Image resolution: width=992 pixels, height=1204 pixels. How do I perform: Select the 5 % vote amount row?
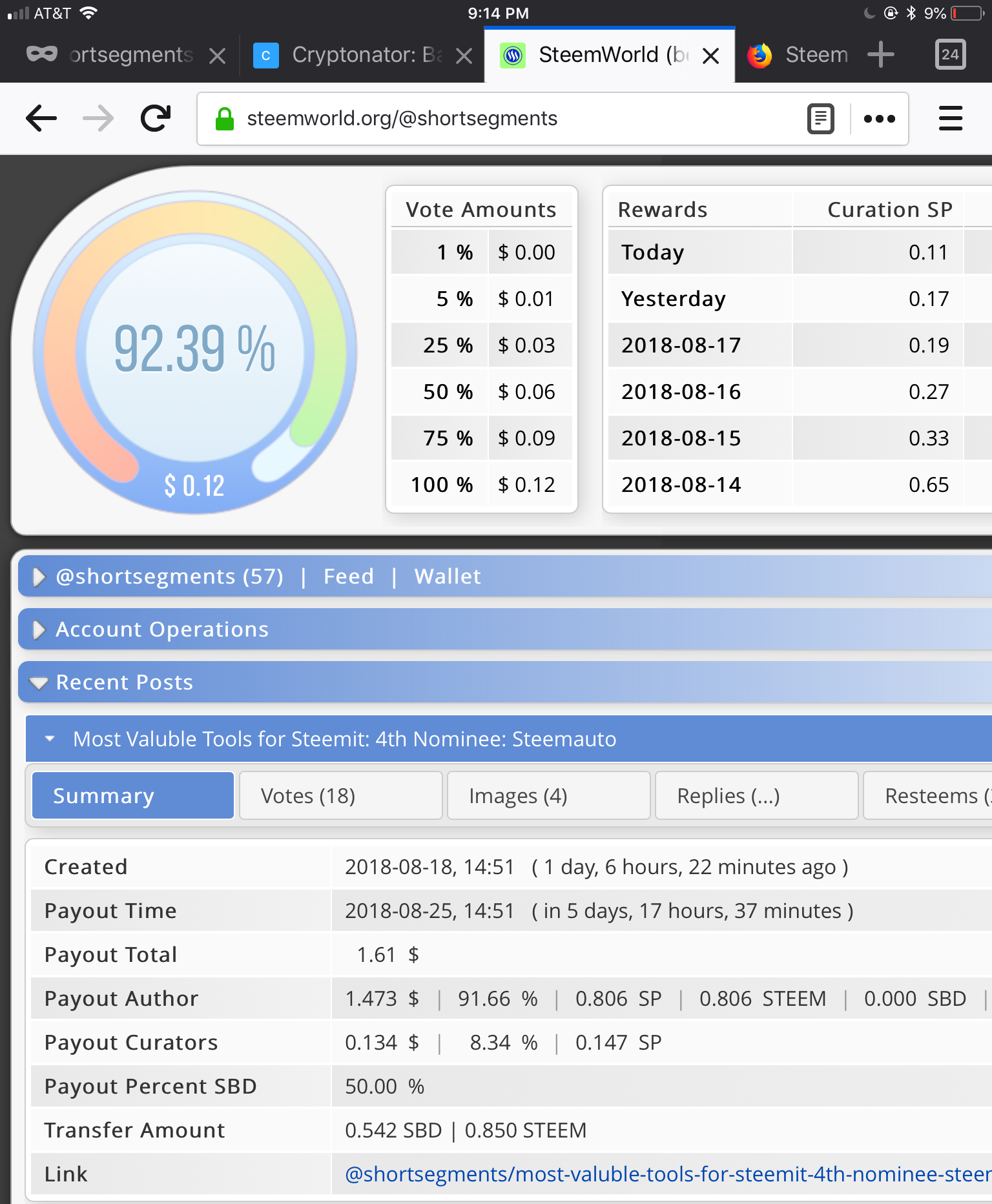tap(482, 299)
